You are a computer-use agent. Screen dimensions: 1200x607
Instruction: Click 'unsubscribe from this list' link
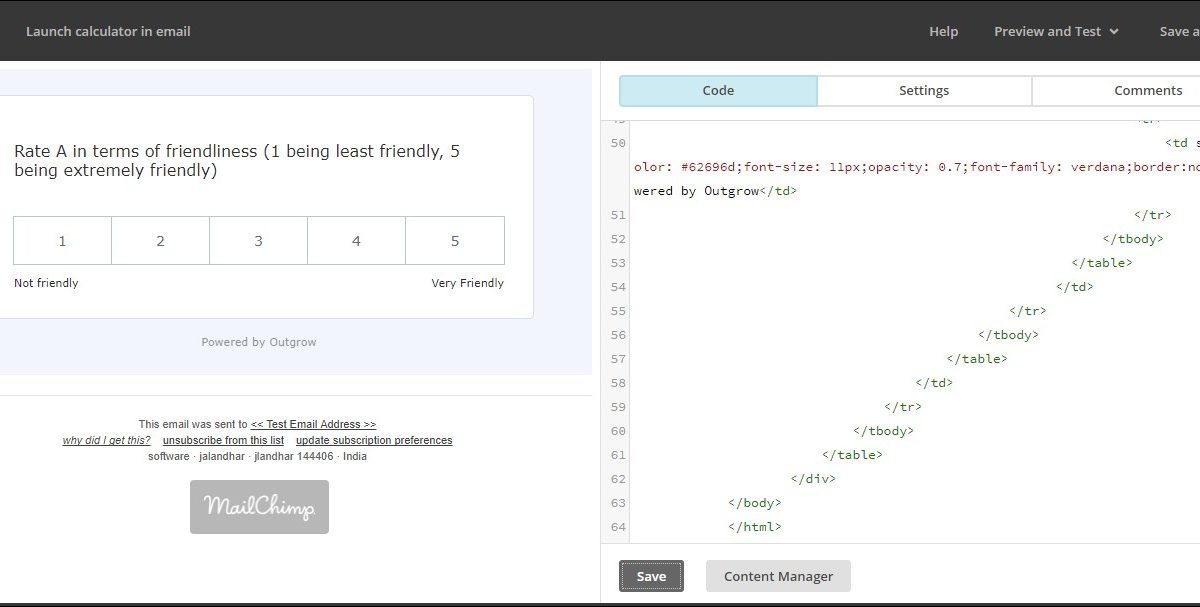pyautogui.click(x=223, y=440)
